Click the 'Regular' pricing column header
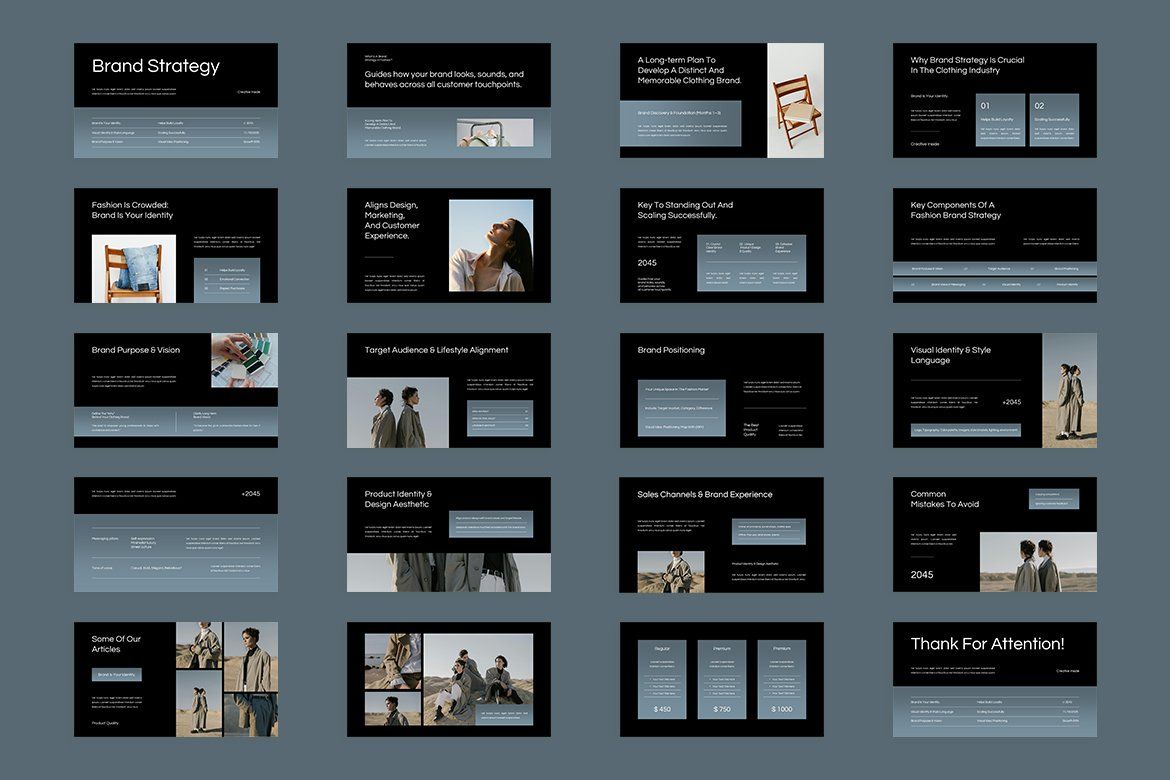The height and width of the screenshot is (780, 1170). pos(662,649)
